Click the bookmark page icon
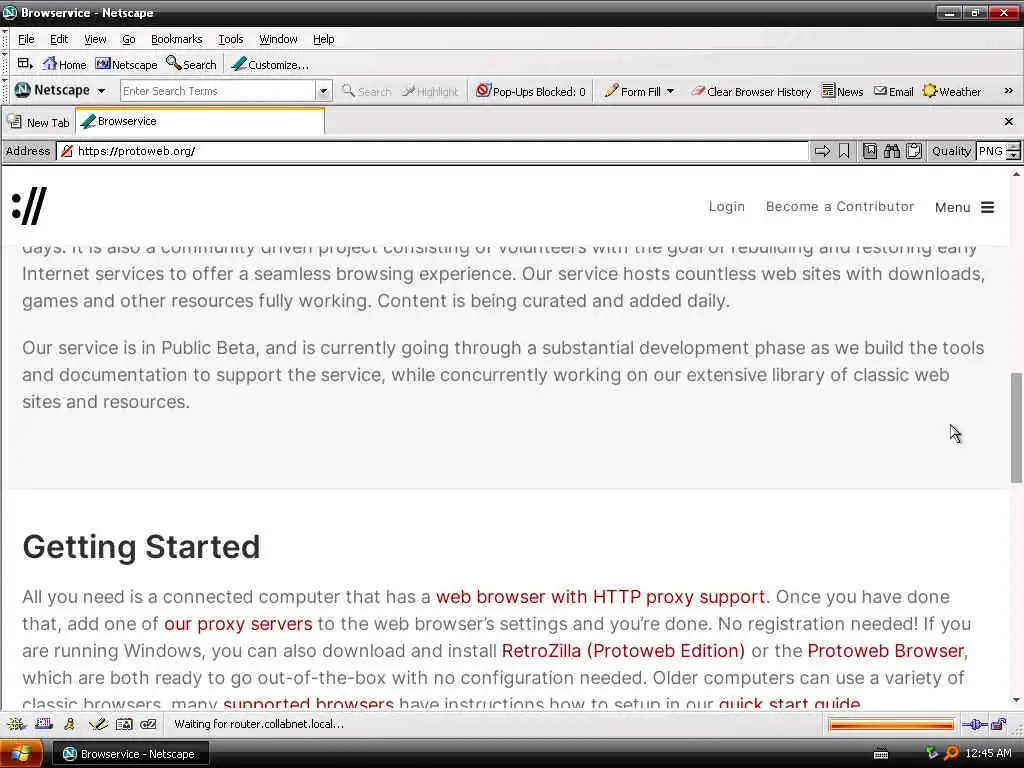This screenshot has height=768, width=1024. click(870, 151)
